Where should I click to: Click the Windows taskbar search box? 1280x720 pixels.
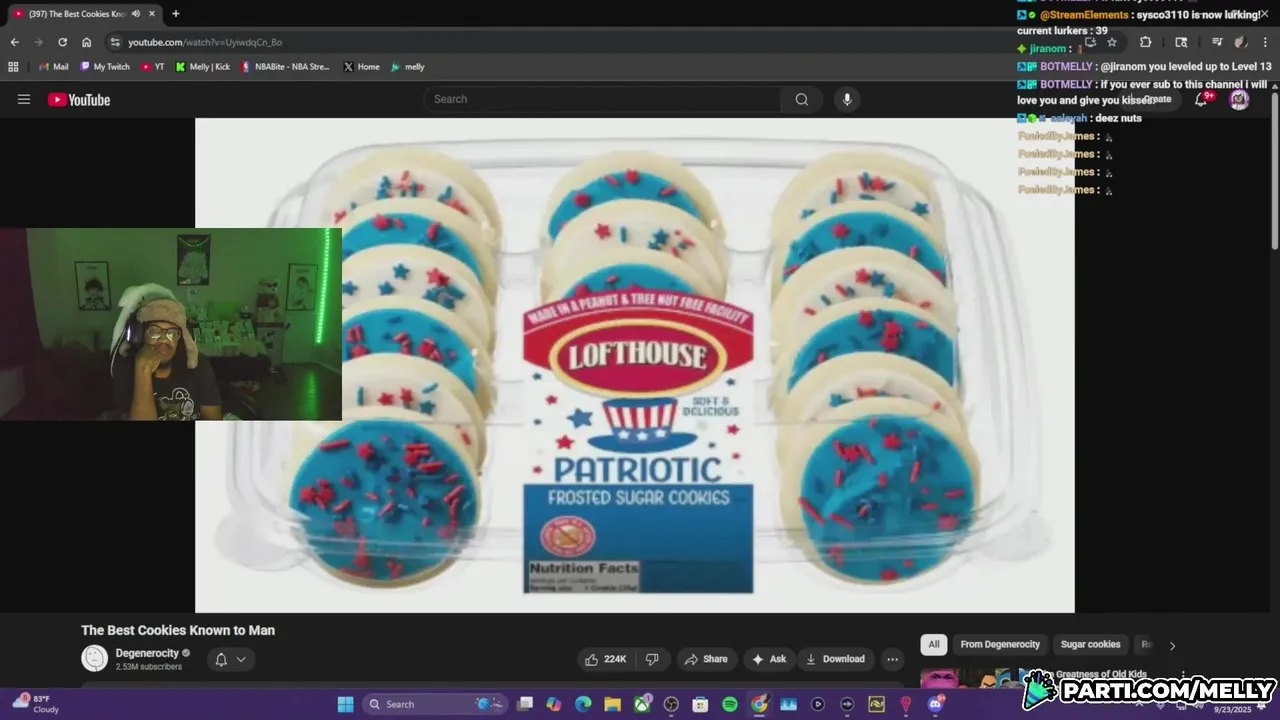tap(434, 704)
